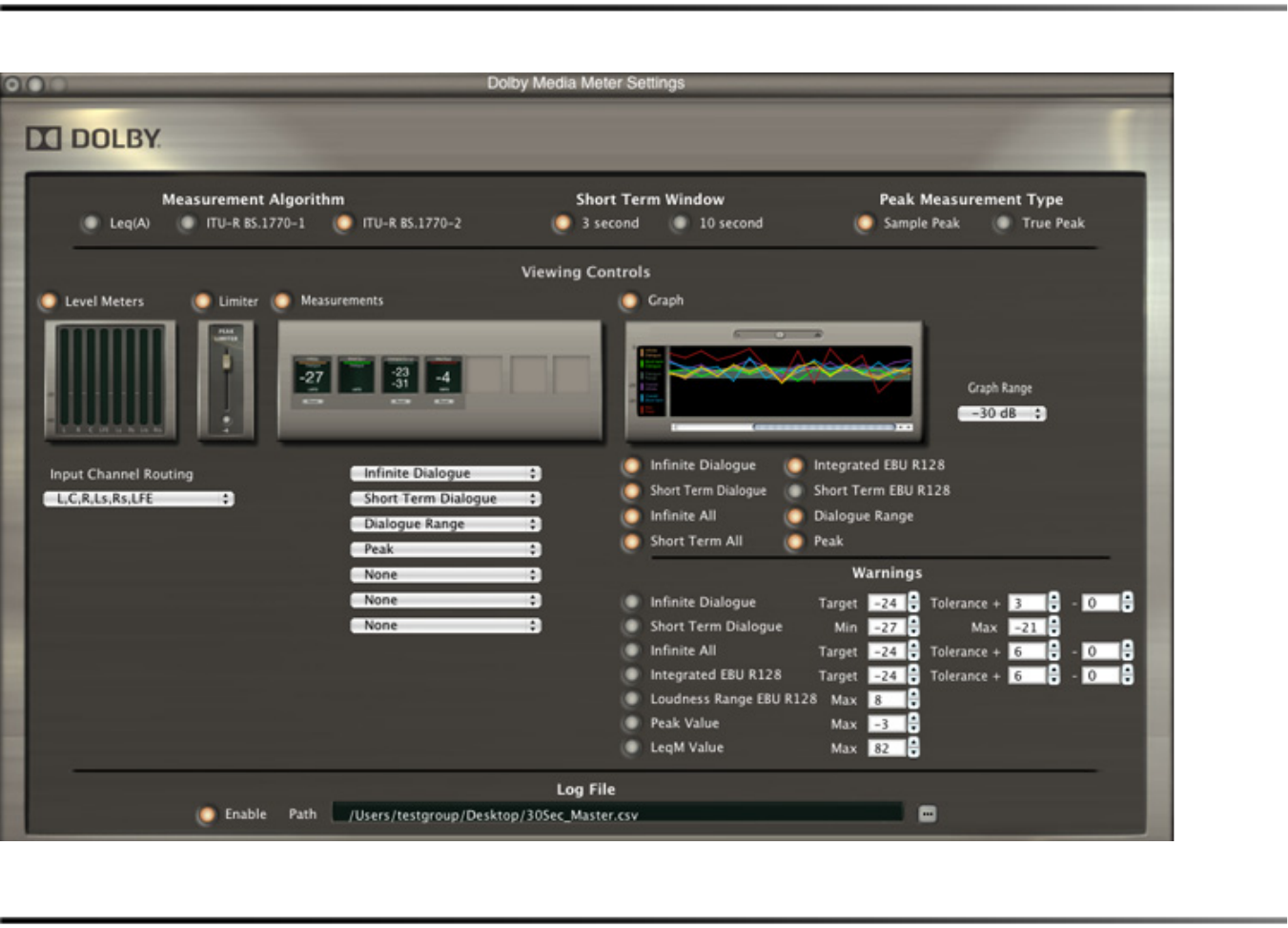This screenshot has width=1288, height=928.
Task: Toggle the Level Meters view
Action: coord(48,301)
